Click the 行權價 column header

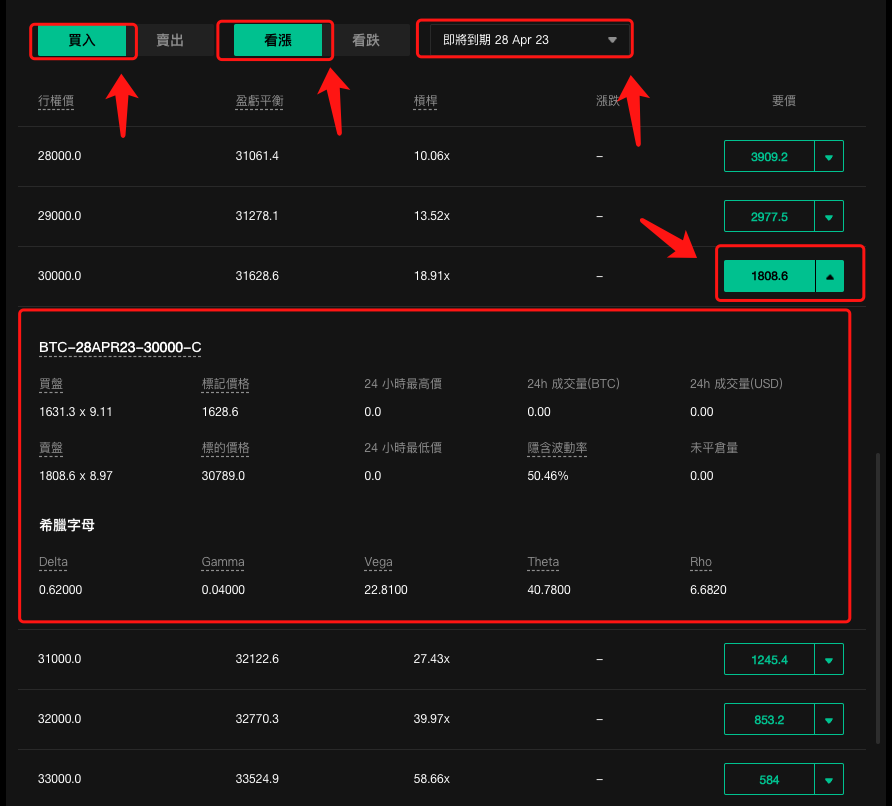pyautogui.click(x=56, y=101)
